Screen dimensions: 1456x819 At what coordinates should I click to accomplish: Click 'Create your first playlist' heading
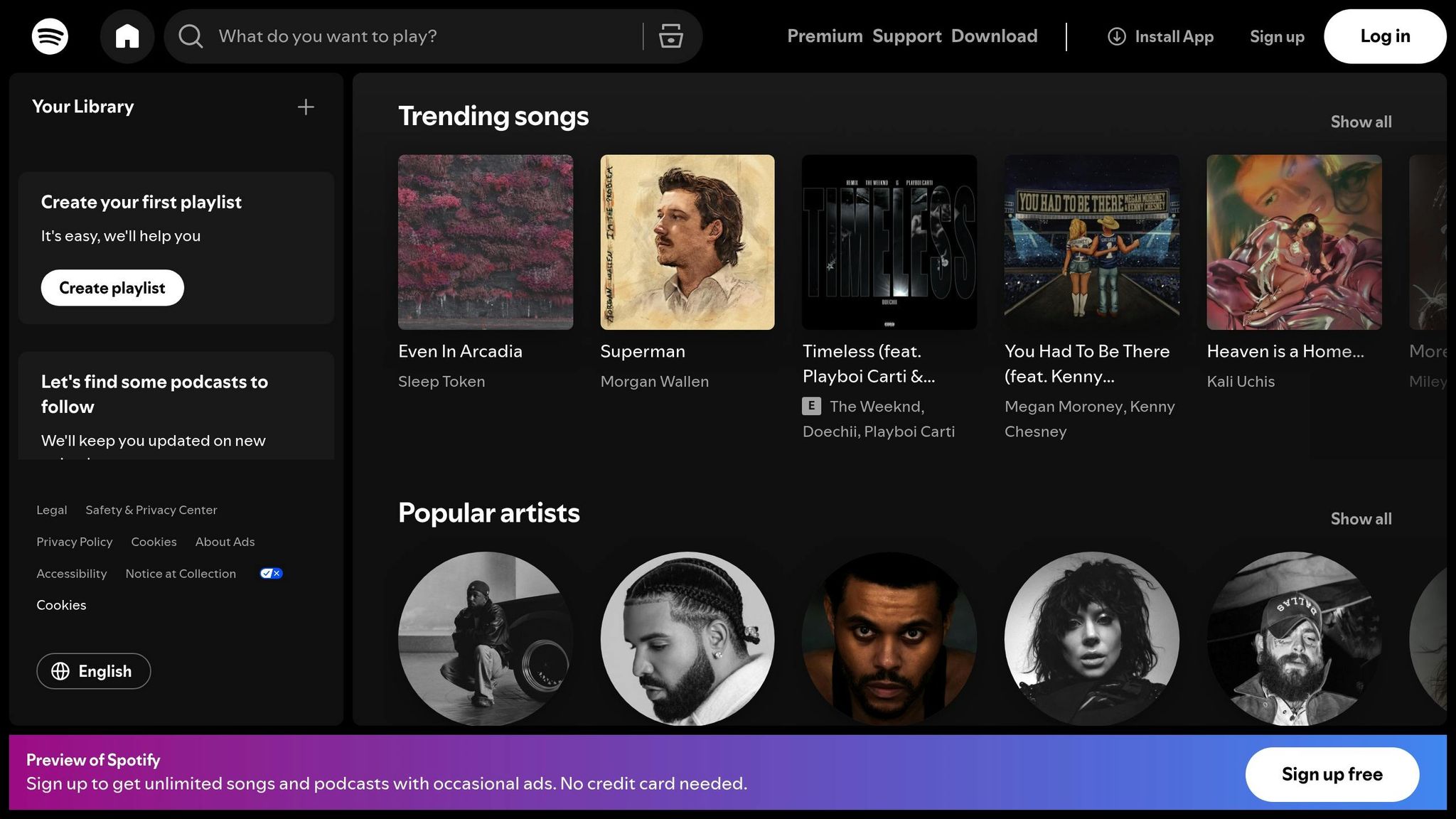[x=141, y=202]
